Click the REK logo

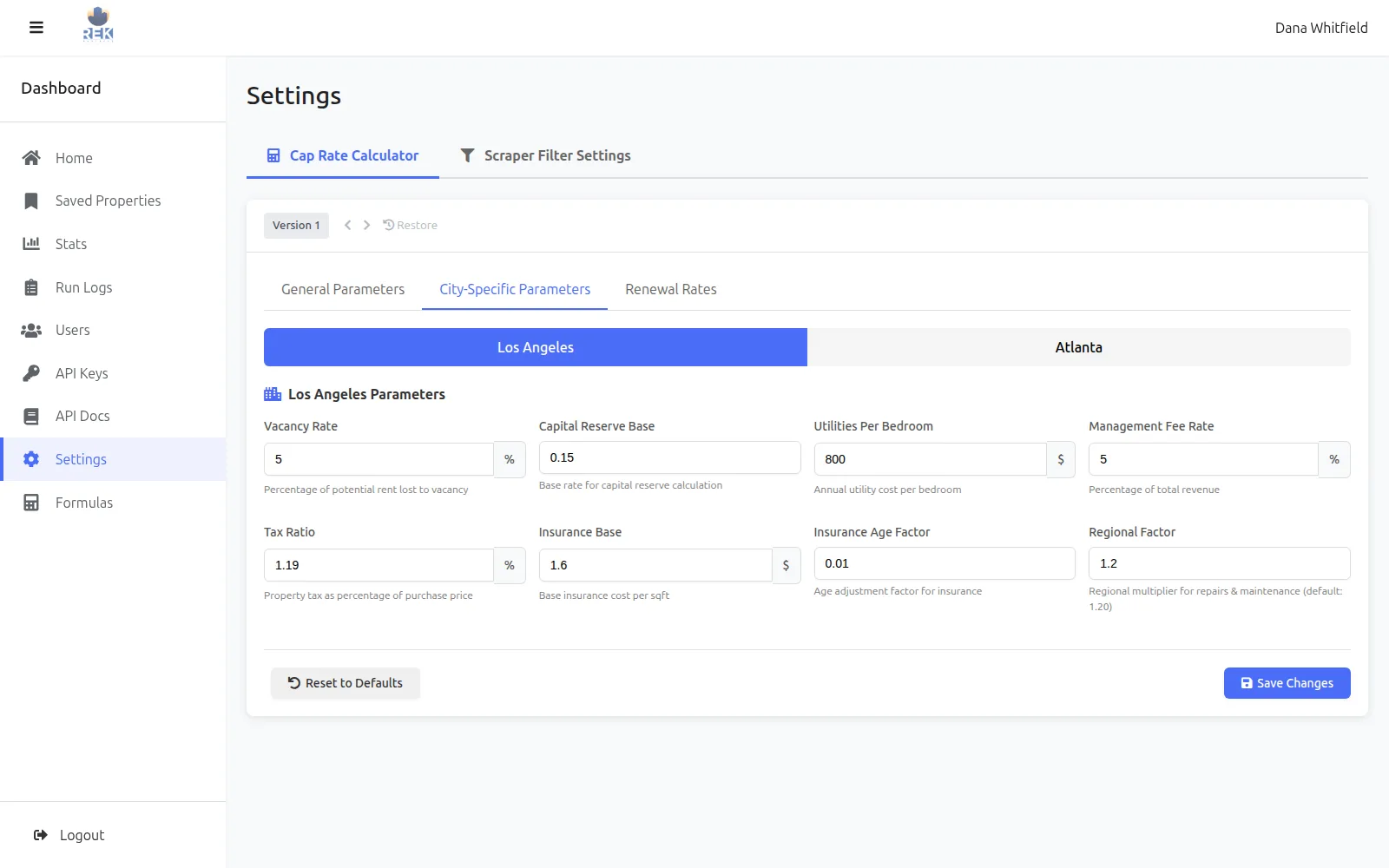click(x=98, y=24)
